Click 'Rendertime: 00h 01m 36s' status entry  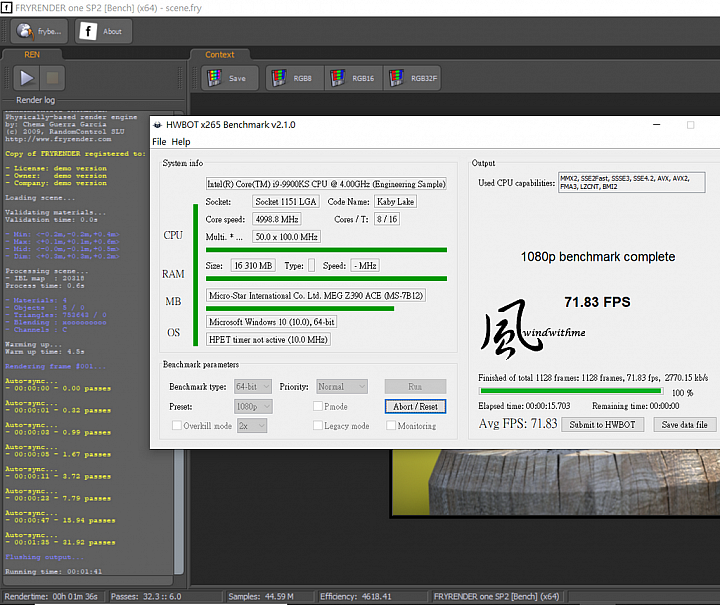click(51, 596)
